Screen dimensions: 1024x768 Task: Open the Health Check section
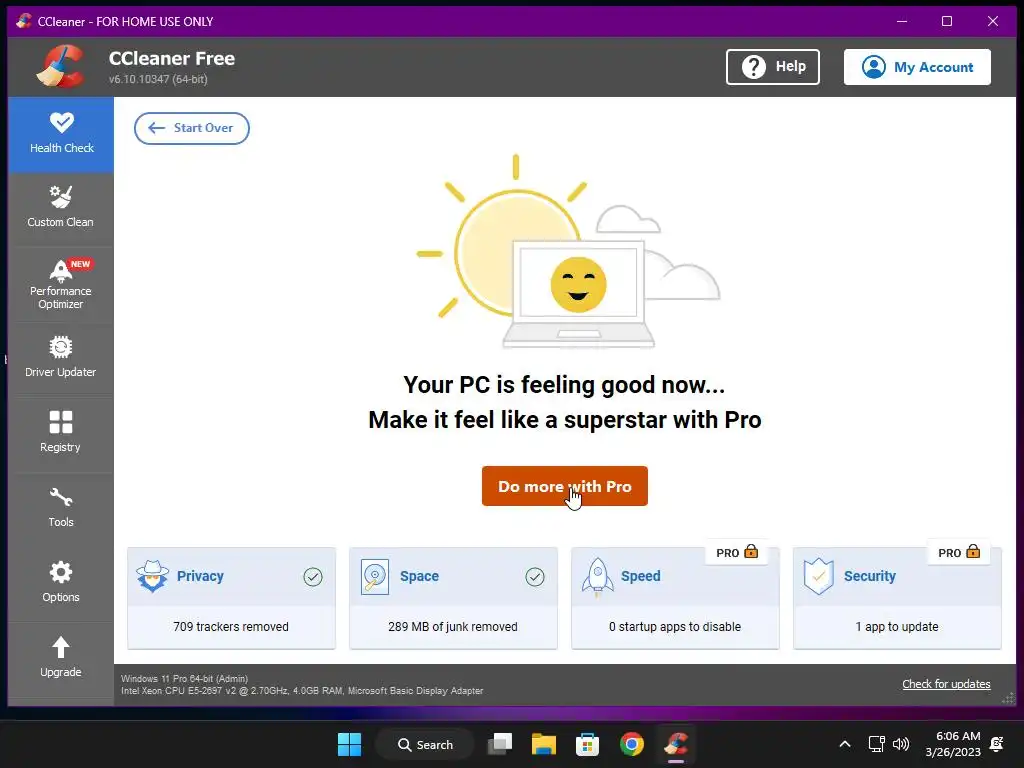point(61,135)
